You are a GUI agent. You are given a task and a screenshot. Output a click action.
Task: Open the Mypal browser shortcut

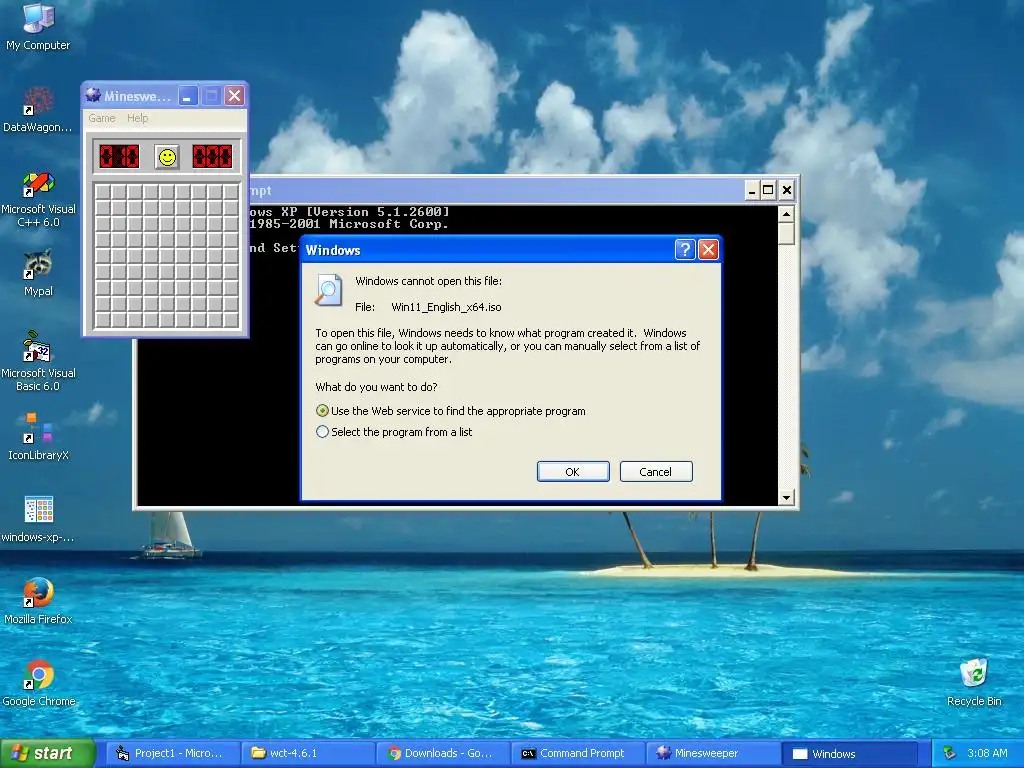[38, 273]
